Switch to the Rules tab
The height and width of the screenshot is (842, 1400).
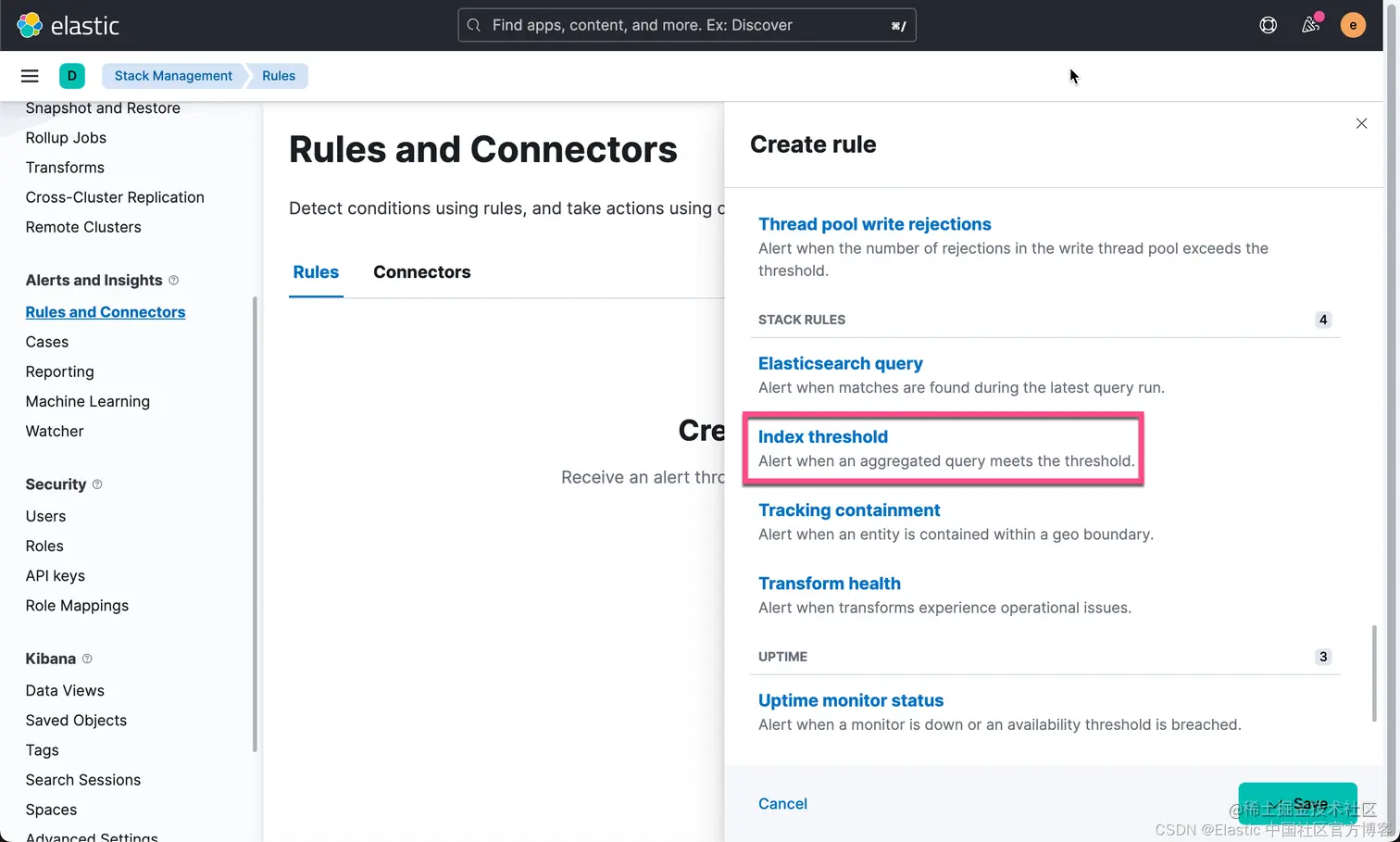pos(316,272)
